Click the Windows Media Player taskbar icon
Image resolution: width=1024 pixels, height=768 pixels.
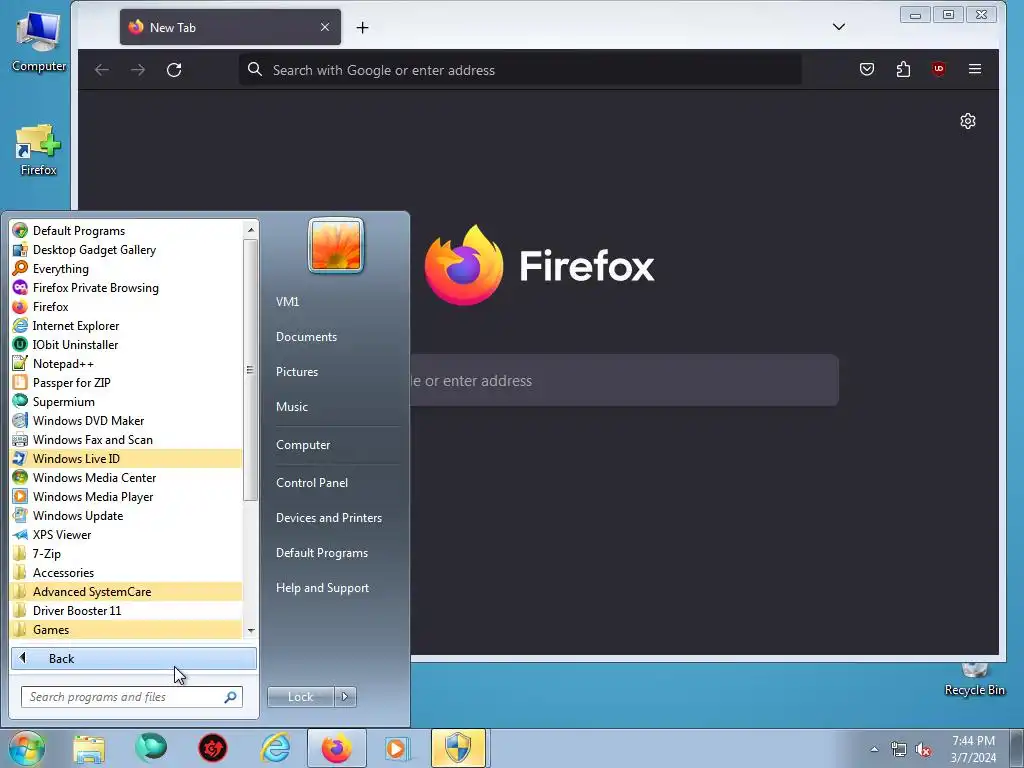396,748
